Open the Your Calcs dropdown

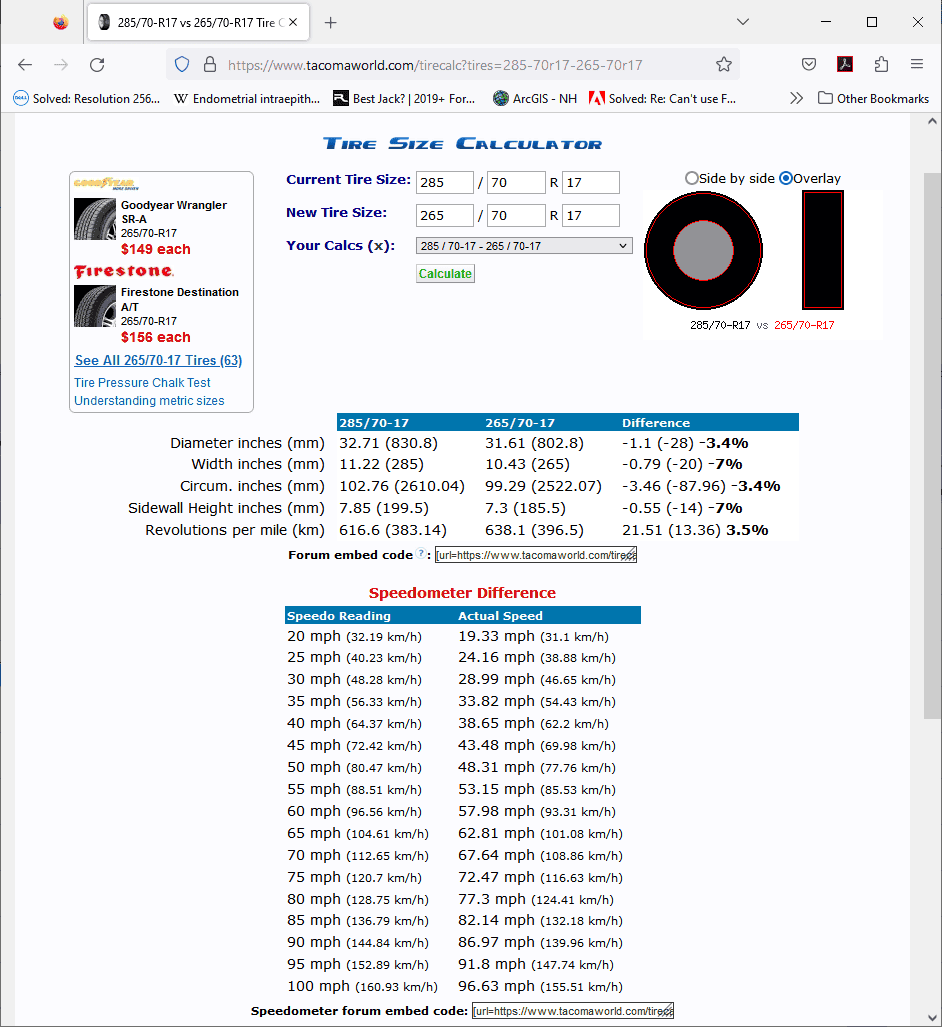524,246
